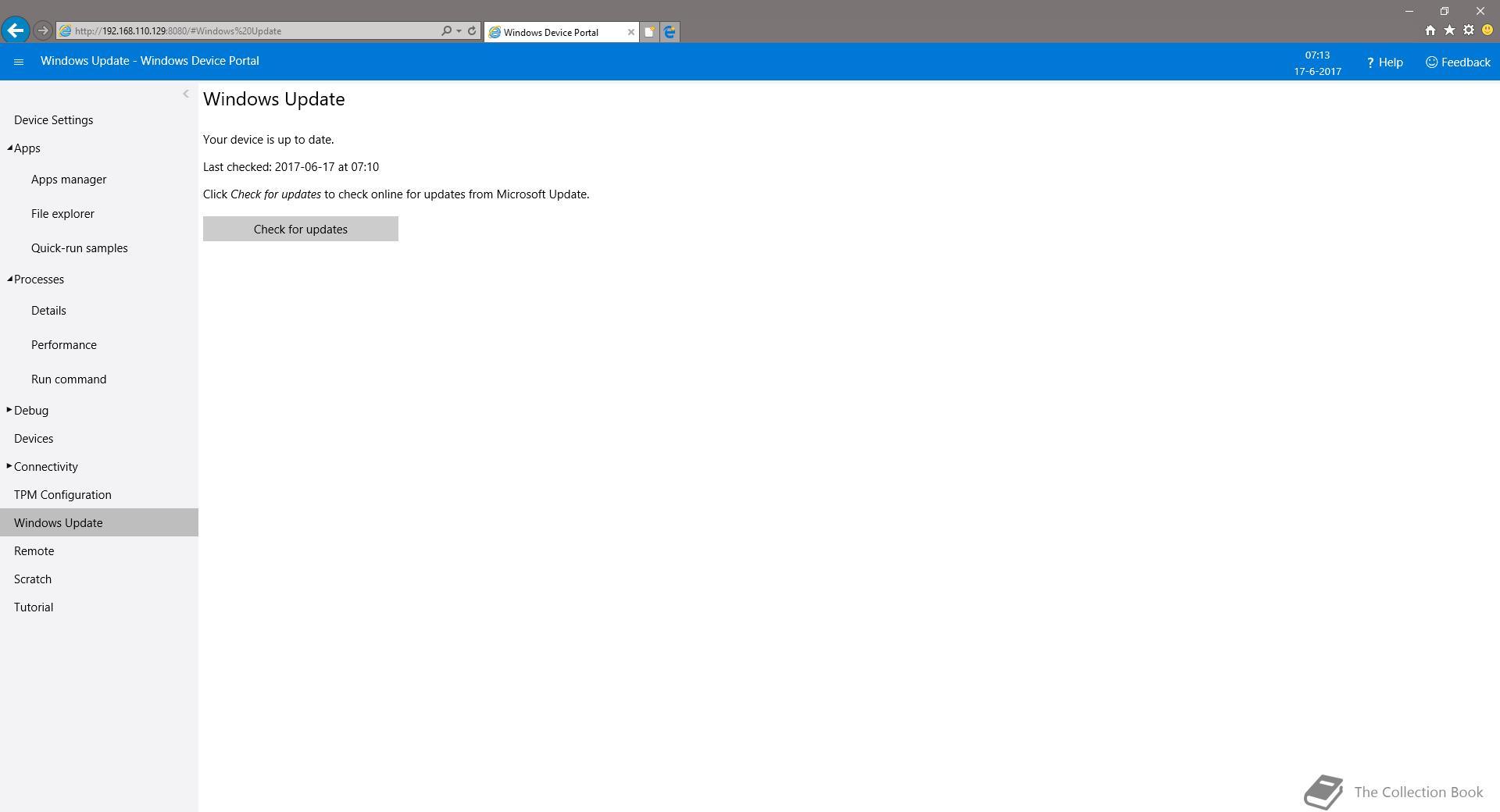The width and height of the screenshot is (1500, 812).
Task: Open Device Settings in sidebar
Action: tap(53, 120)
